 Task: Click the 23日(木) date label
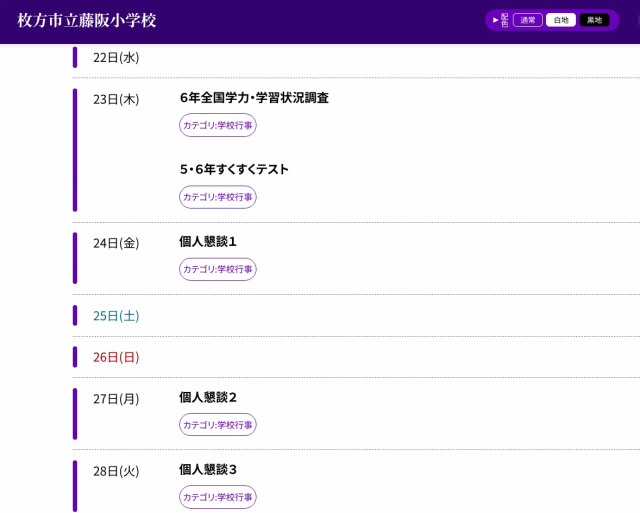[116, 100]
